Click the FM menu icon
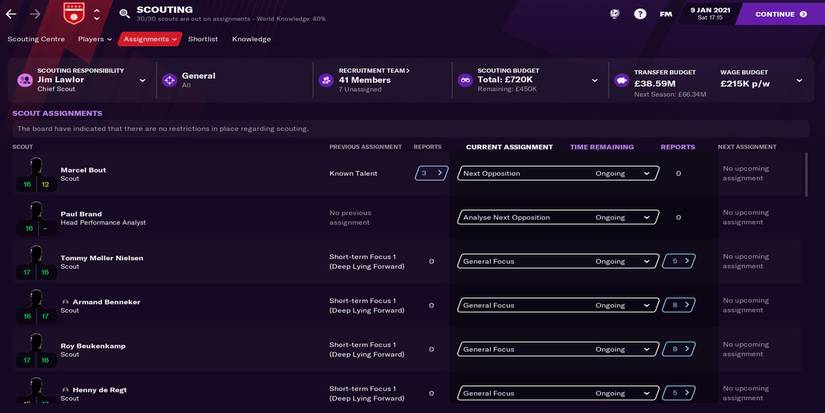This screenshot has width=825, height=413. tap(666, 14)
